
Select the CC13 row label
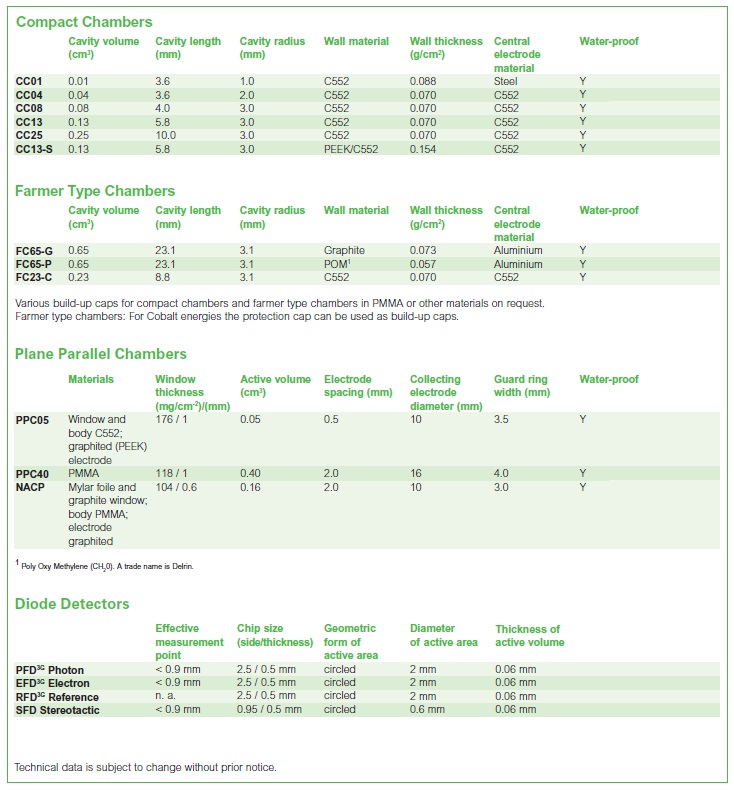[x=29, y=122]
